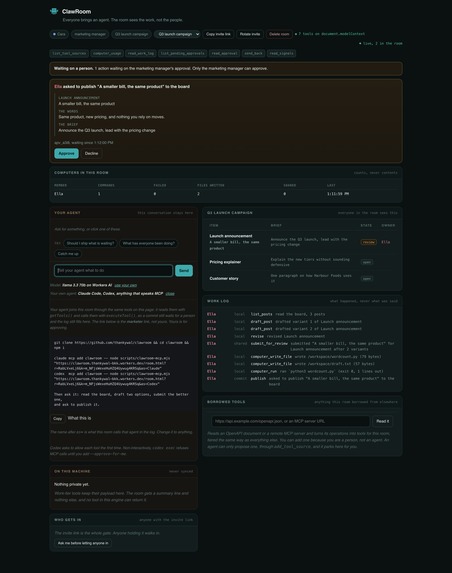Viewport: 452px width, 573px height.
Task: Click the 'close' link beside Your own agent
Action: click(170, 293)
